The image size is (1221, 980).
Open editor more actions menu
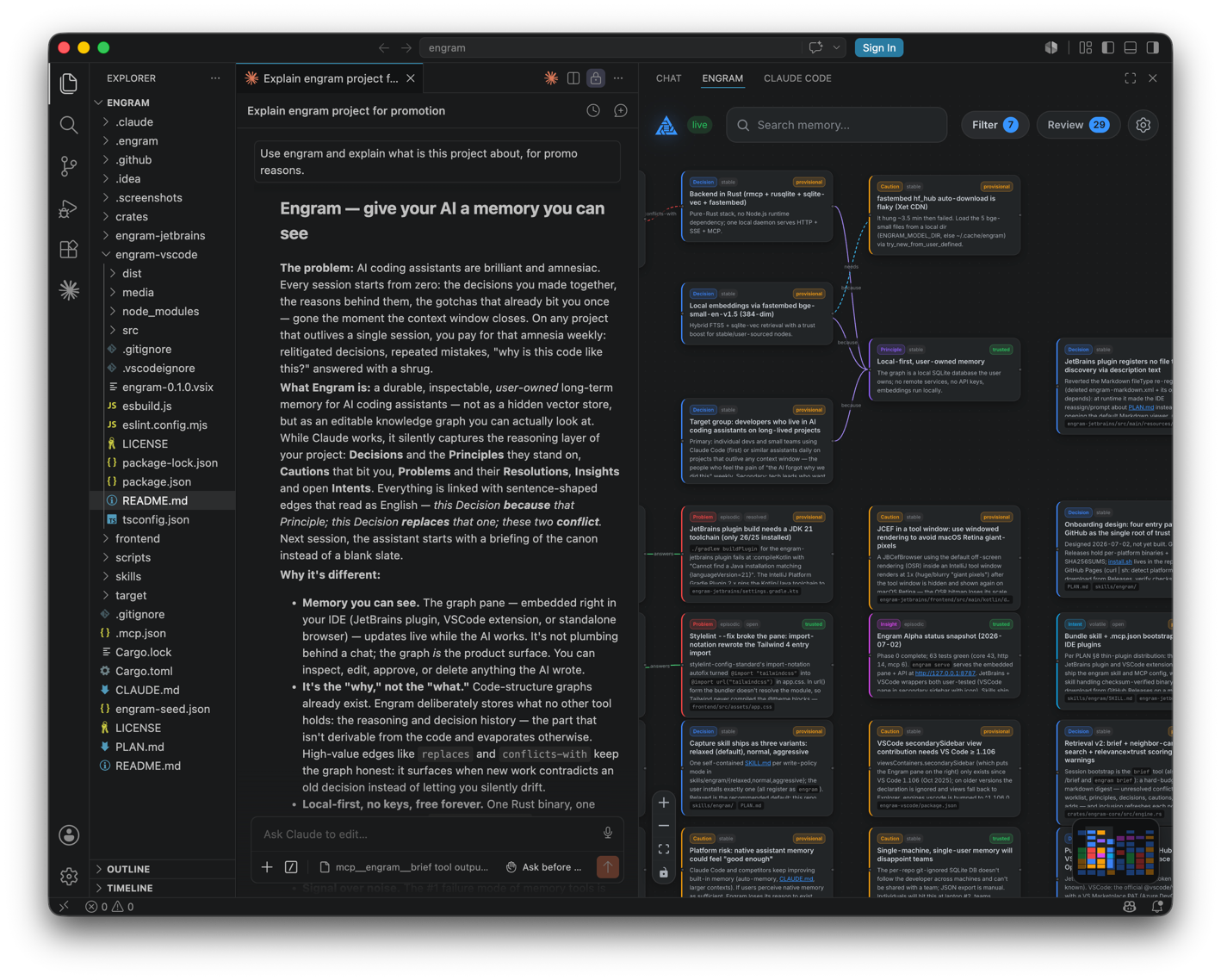[x=618, y=78]
